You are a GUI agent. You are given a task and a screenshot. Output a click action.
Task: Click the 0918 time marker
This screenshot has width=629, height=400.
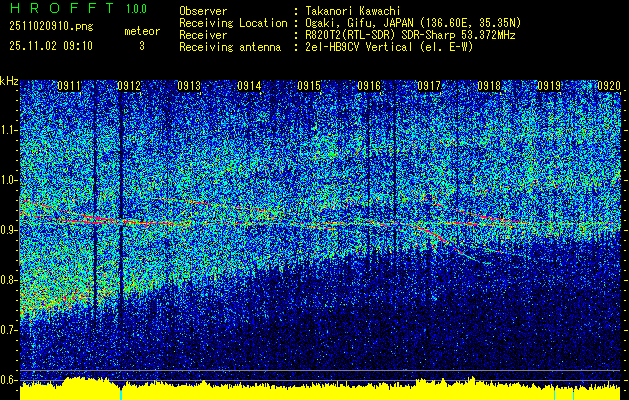tap(489, 85)
